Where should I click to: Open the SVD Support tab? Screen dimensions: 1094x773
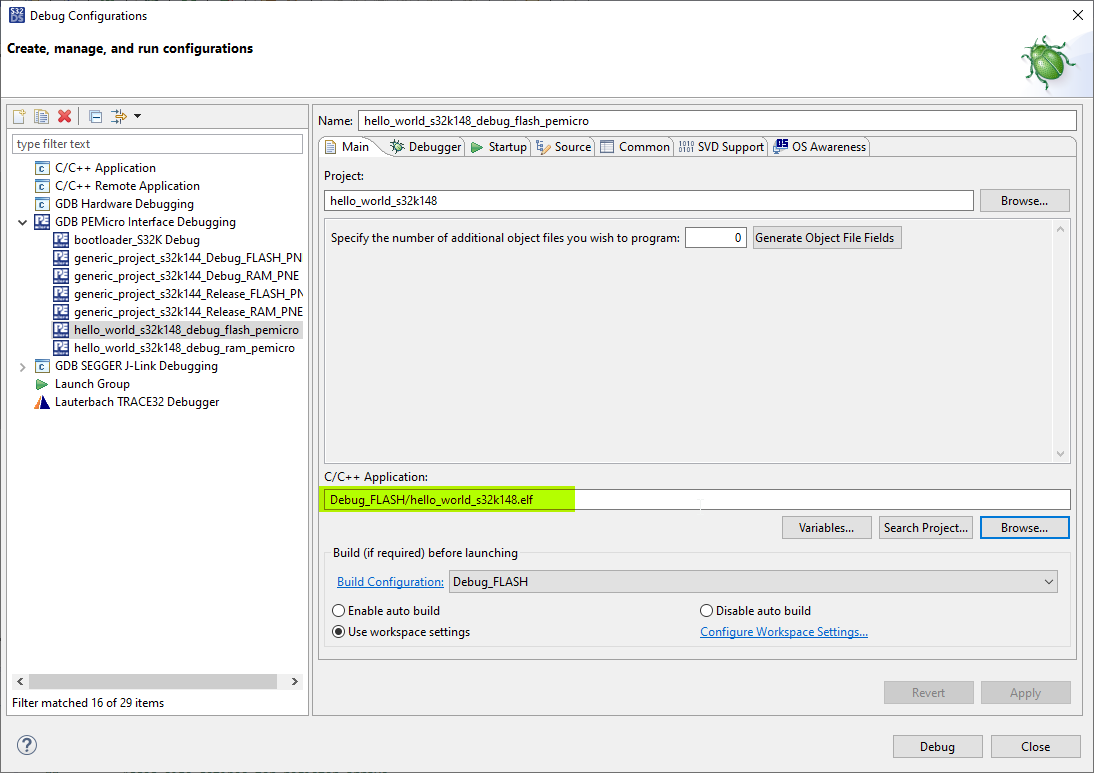(721, 146)
